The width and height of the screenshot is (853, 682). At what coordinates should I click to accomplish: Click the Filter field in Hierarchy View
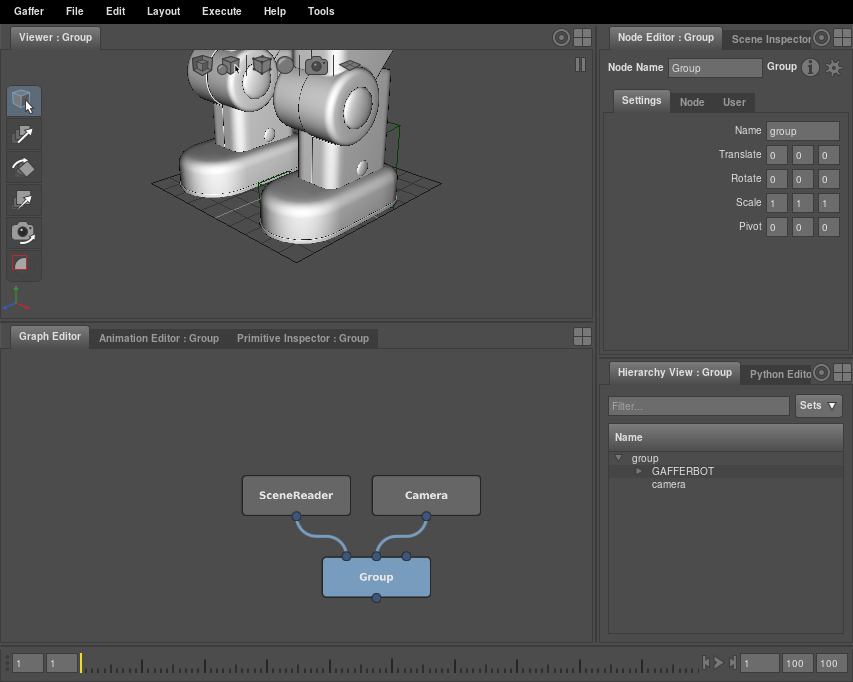coord(699,406)
